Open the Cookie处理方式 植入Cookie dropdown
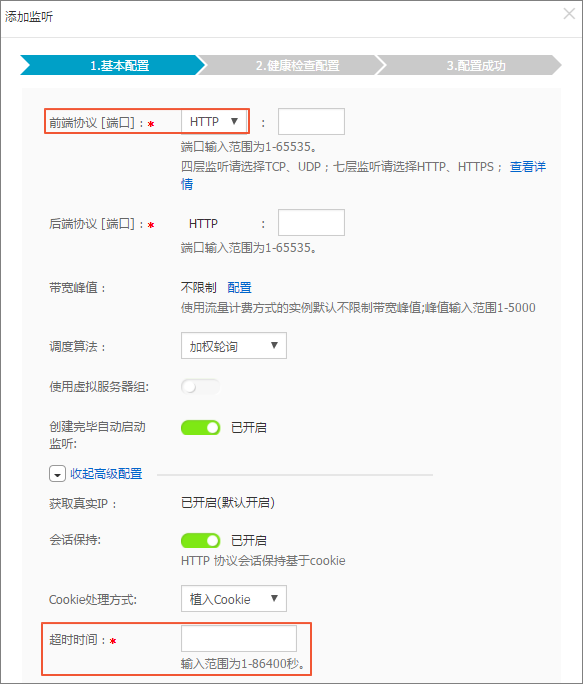Viewport: 583px width, 684px height. (234, 599)
